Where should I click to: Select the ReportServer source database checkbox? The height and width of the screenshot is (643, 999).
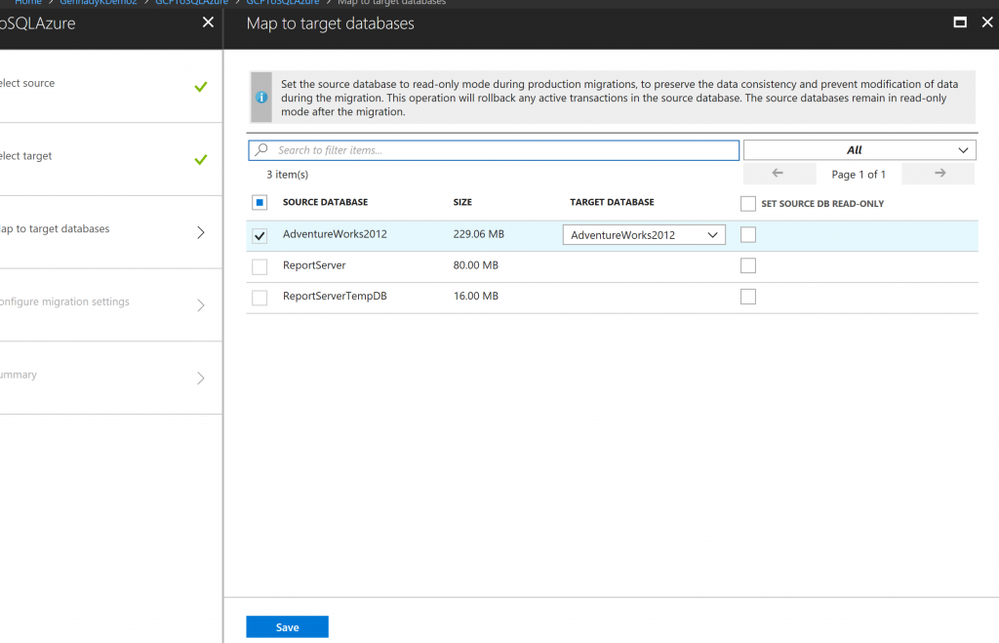(x=259, y=266)
